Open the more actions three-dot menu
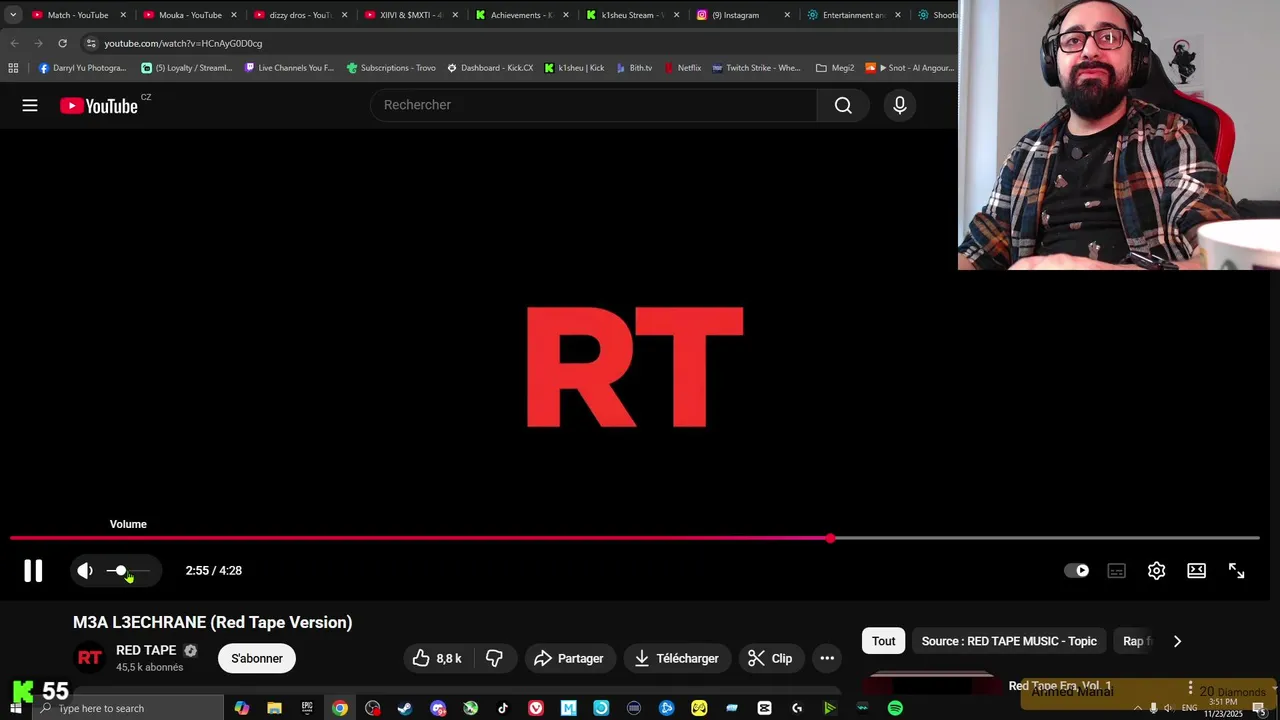The image size is (1280, 720). [827, 658]
